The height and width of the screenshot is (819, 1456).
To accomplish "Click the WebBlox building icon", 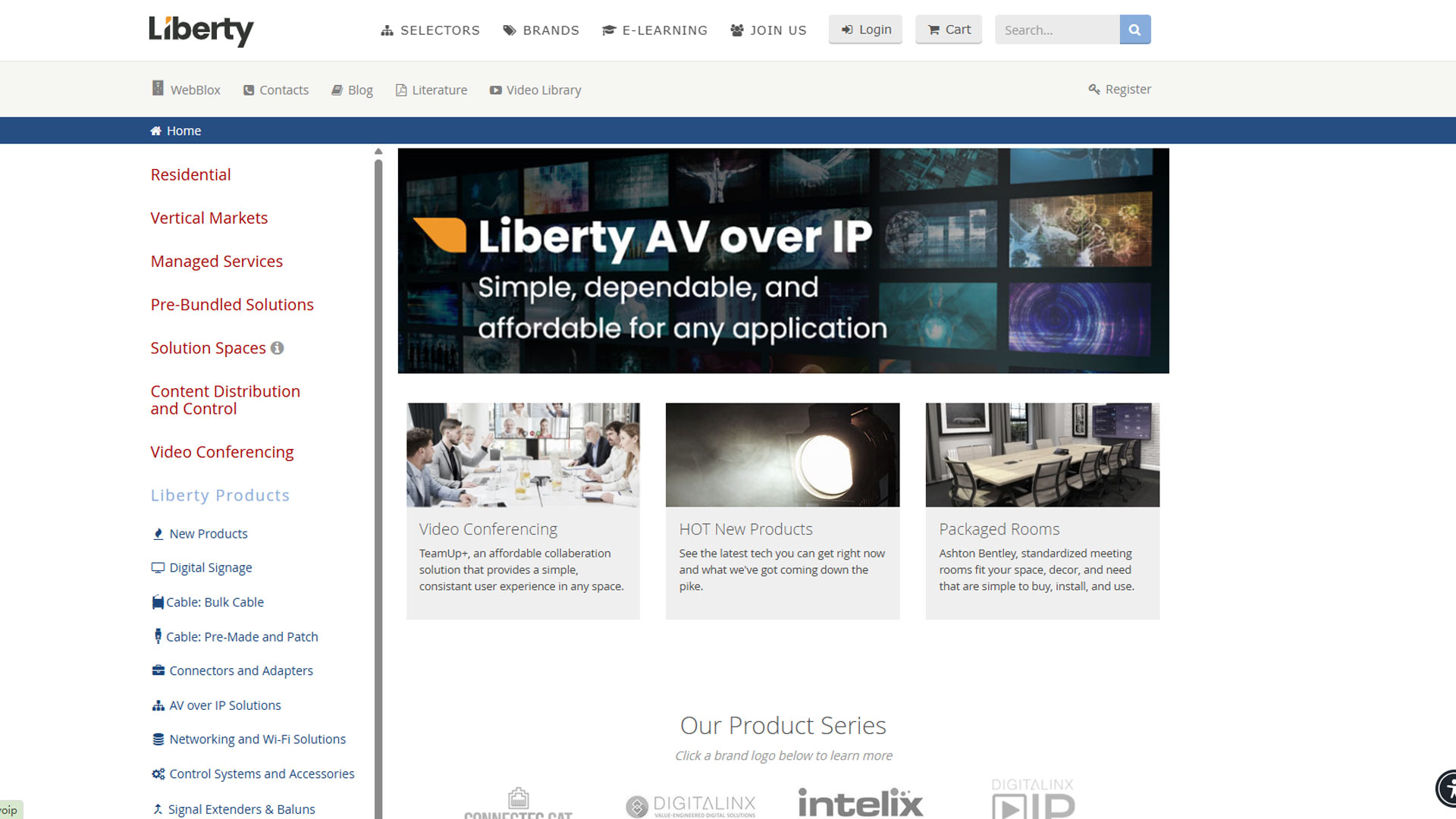I will coord(158,89).
